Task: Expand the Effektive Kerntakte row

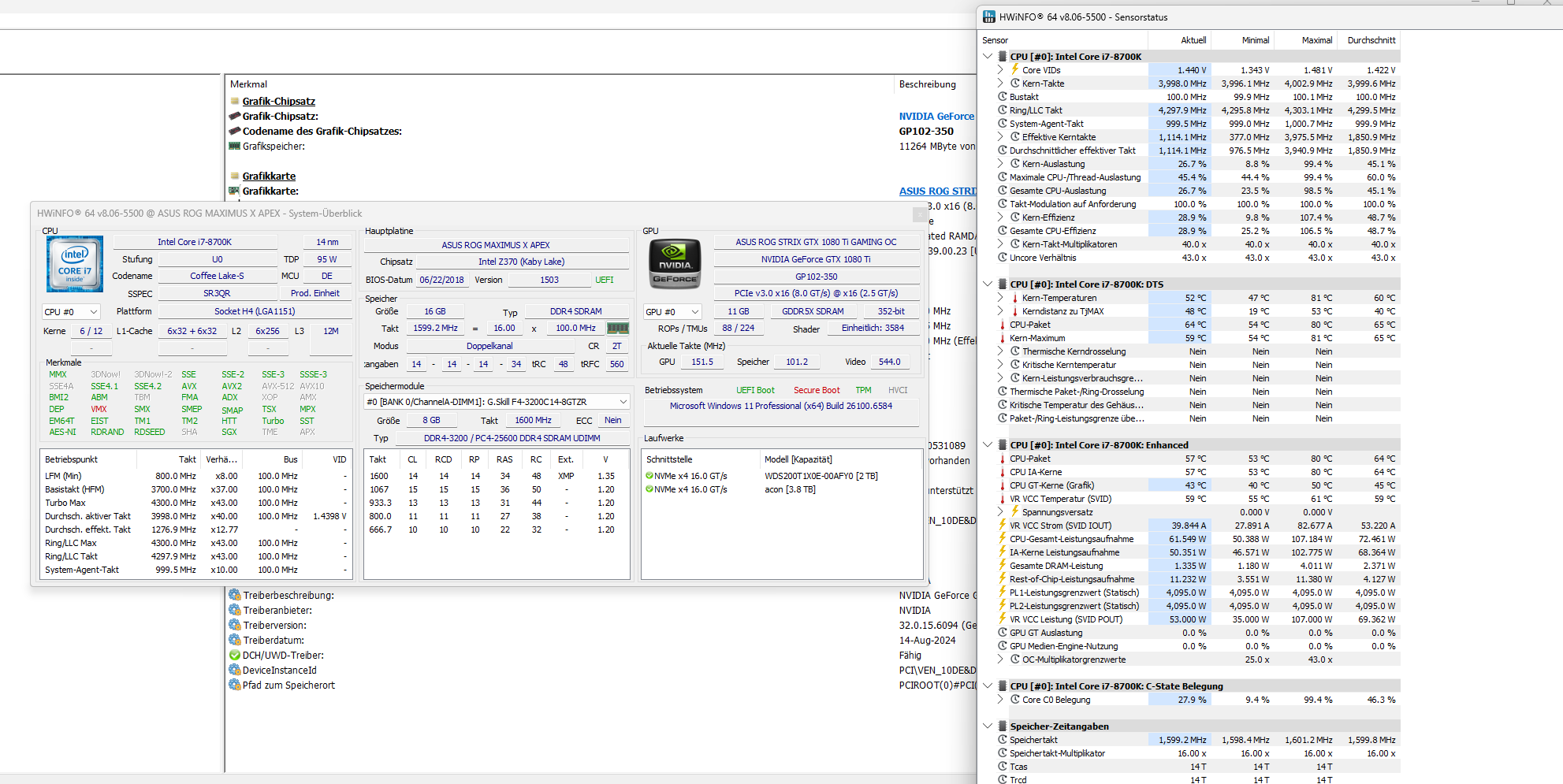Action: click(x=1001, y=137)
